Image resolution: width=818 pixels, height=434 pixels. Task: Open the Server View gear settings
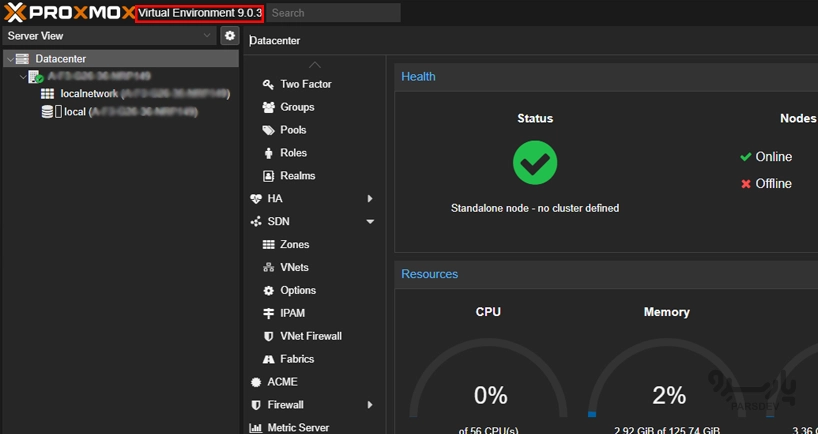coord(230,35)
